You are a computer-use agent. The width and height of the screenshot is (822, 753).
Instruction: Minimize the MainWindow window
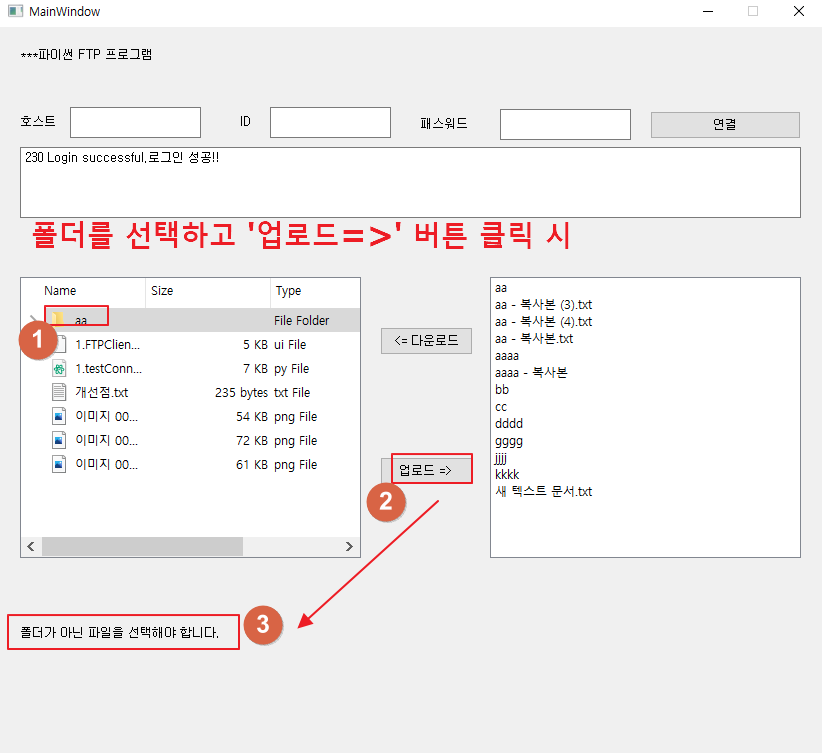[x=708, y=11]
